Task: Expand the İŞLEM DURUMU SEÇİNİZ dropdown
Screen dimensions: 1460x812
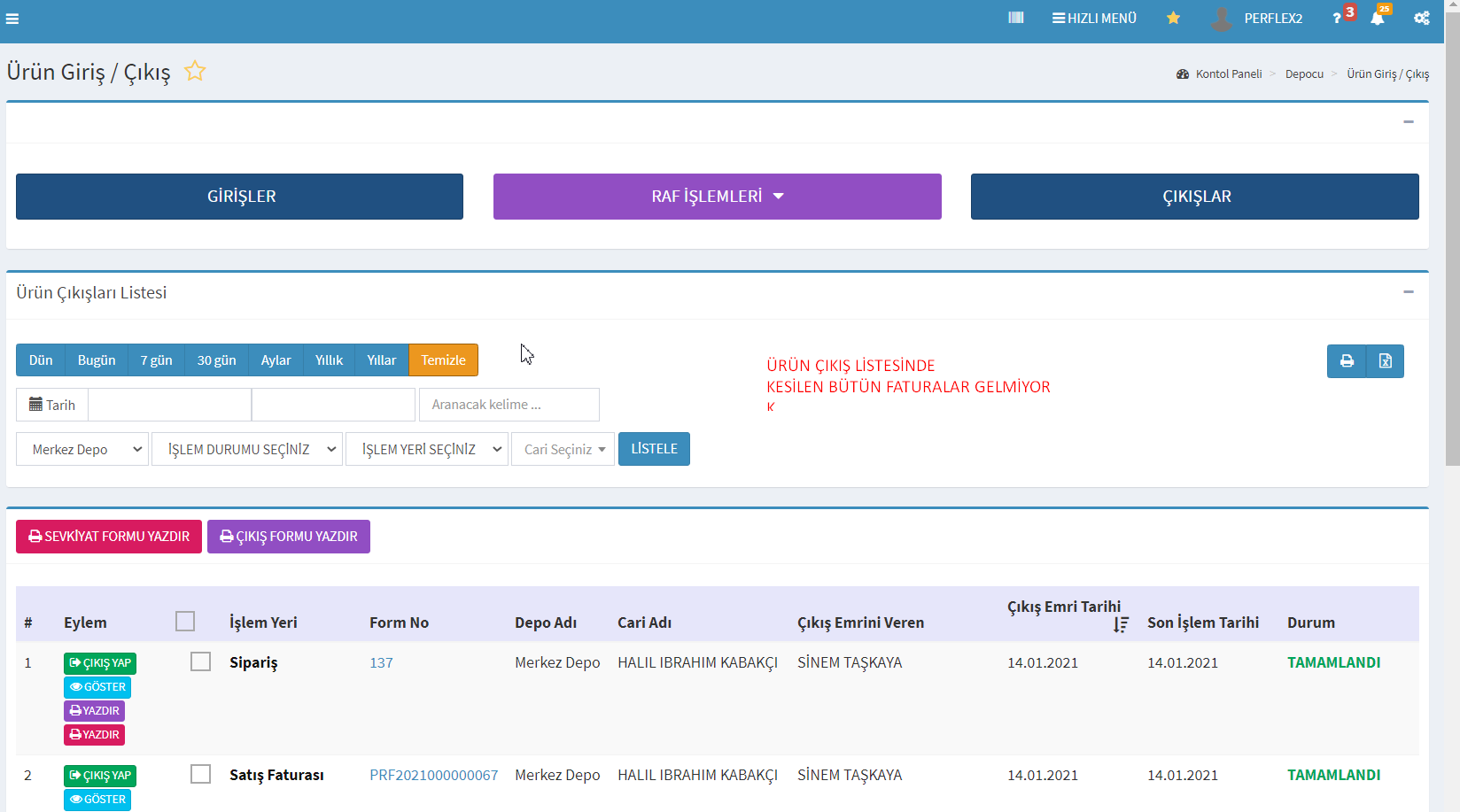Action: 246,450
